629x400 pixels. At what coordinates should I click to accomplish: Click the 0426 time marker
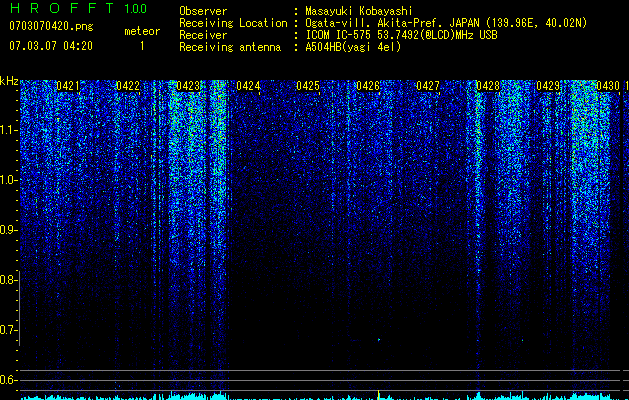pyautogui.click(x=368, y=86)
